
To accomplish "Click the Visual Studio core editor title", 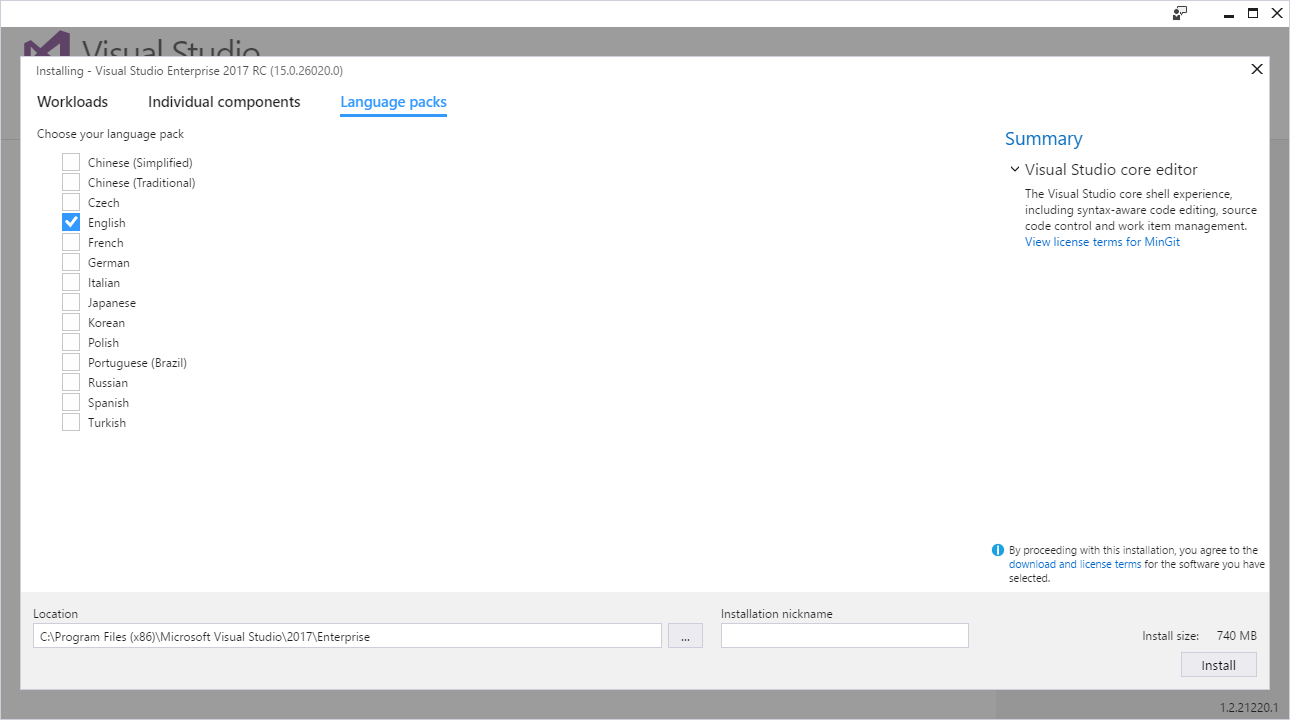I will (x=1111, y=170).
